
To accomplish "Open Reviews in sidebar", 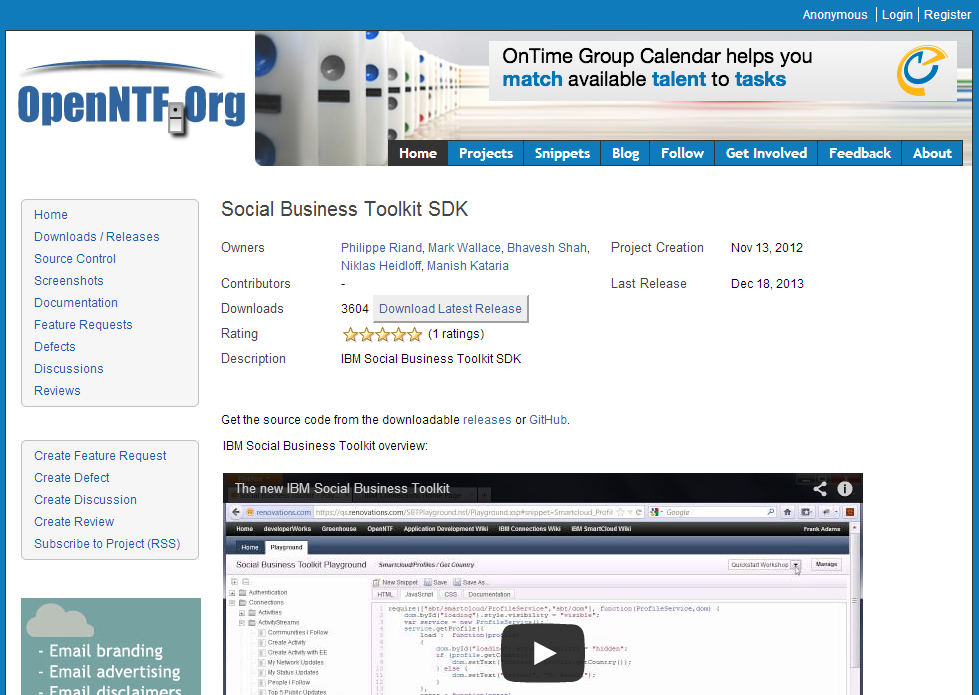I will [x=57, y=390].
